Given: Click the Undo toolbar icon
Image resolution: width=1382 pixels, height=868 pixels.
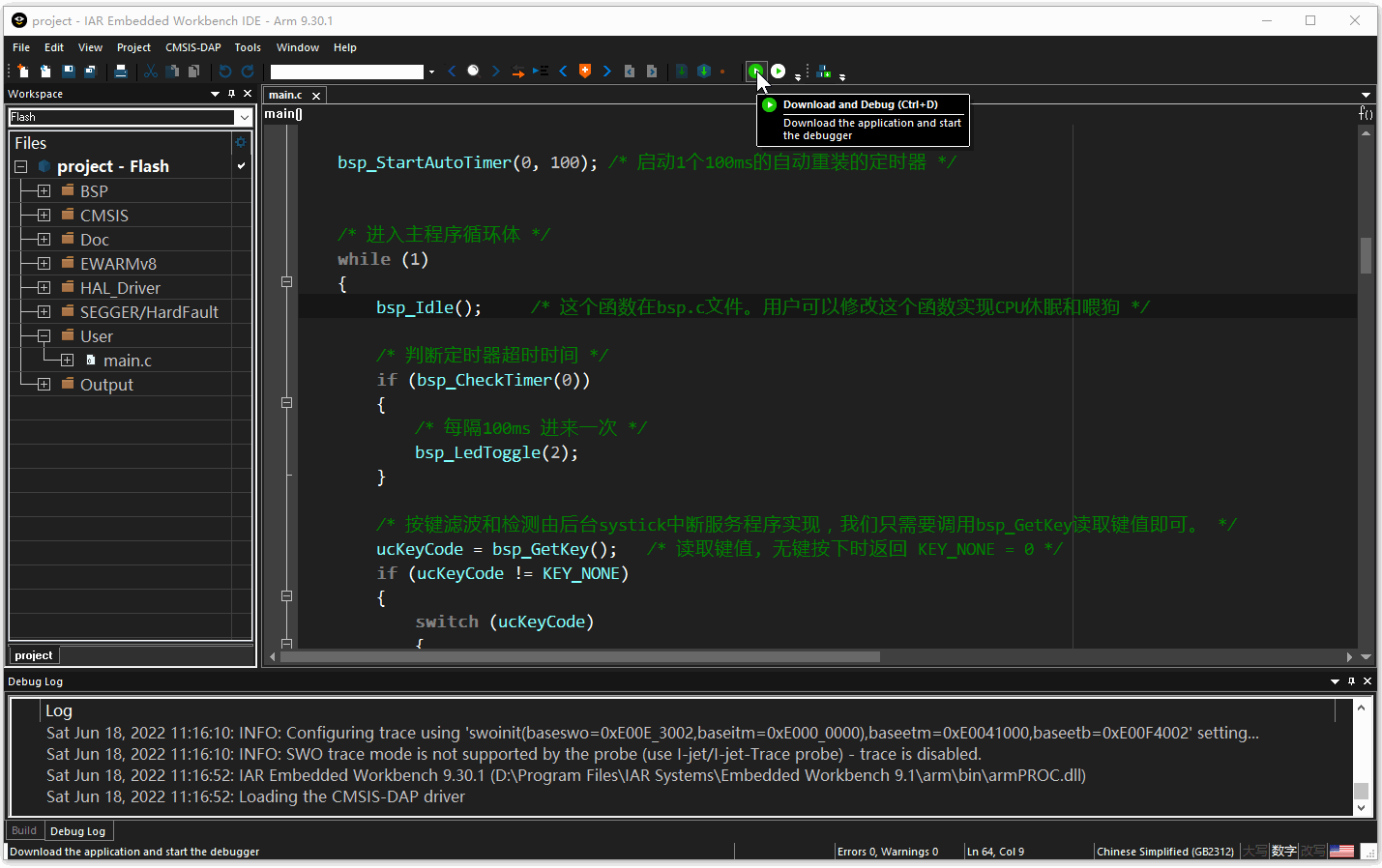Looking at the screenshot, I should click(x=225, y=71).
